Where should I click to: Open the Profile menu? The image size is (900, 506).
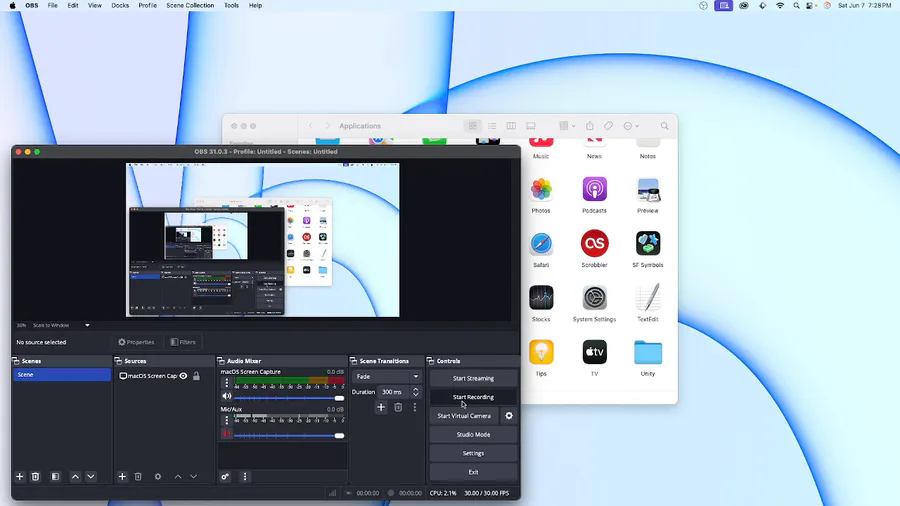[x=148, y=5]
